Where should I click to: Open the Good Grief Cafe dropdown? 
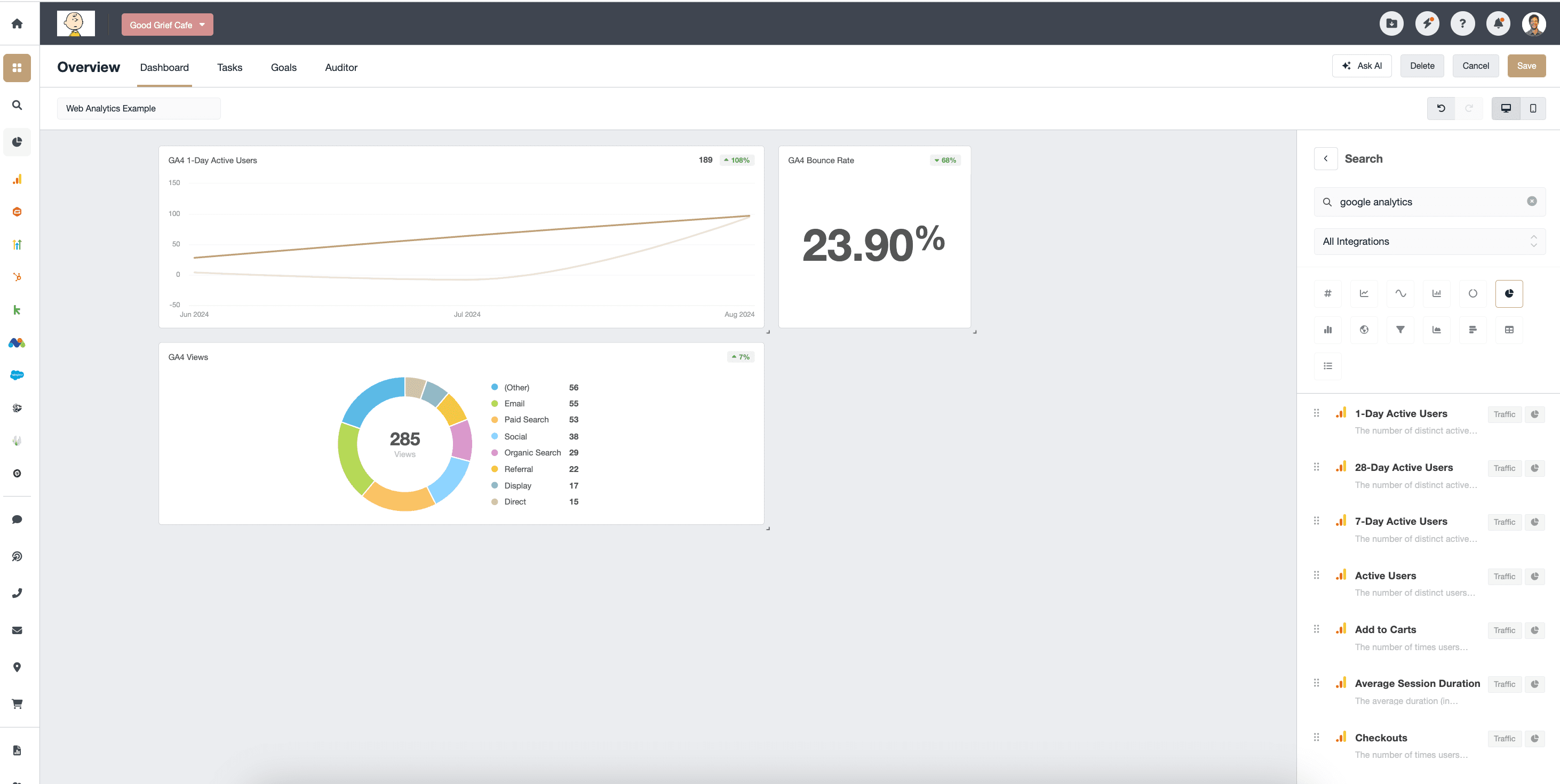[167, 25]
